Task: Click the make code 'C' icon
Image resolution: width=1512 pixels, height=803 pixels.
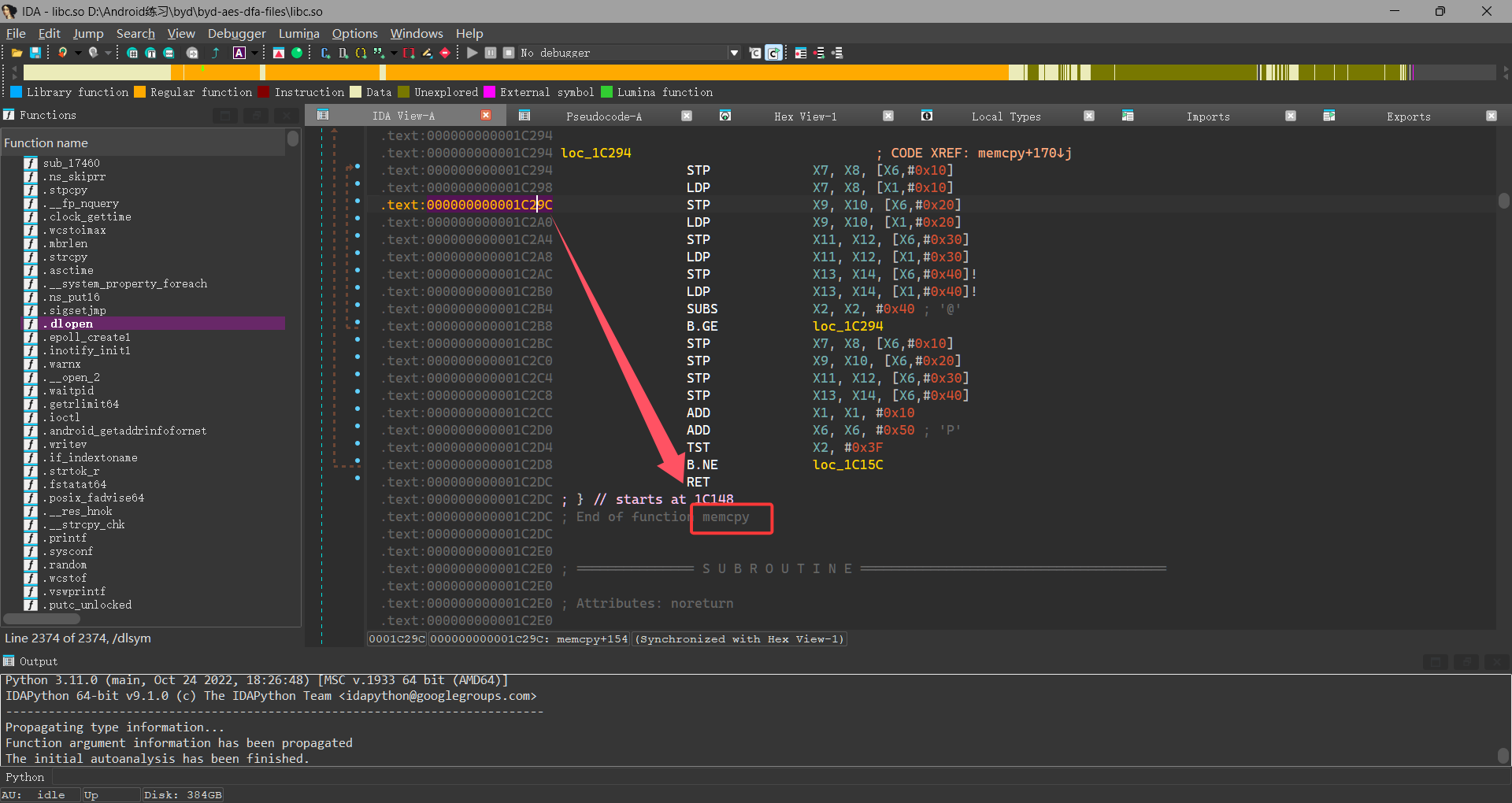Action: point(325,53)
